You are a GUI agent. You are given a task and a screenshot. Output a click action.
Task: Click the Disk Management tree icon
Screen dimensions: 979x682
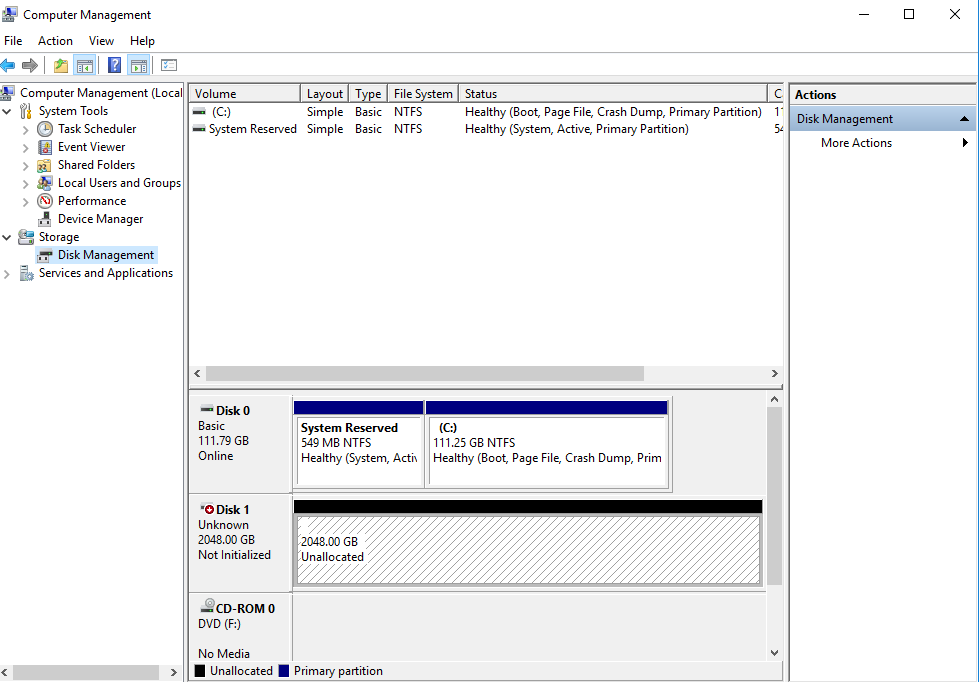coord(44,255)
